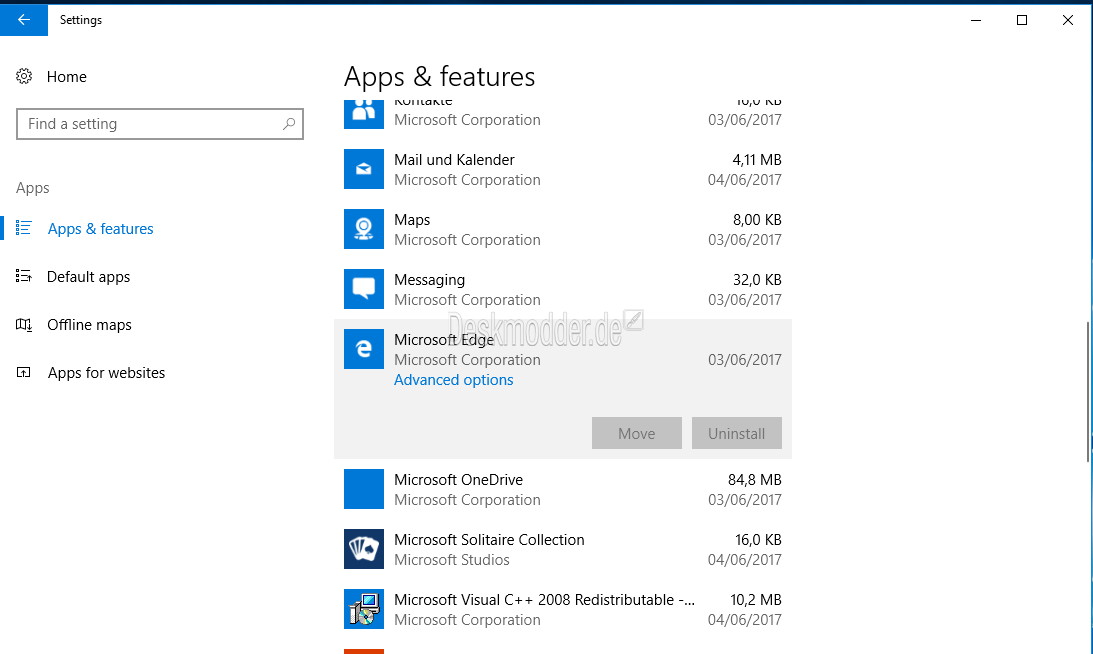Open Apps for websites page

pyautogui.click(x=106, y=373)
